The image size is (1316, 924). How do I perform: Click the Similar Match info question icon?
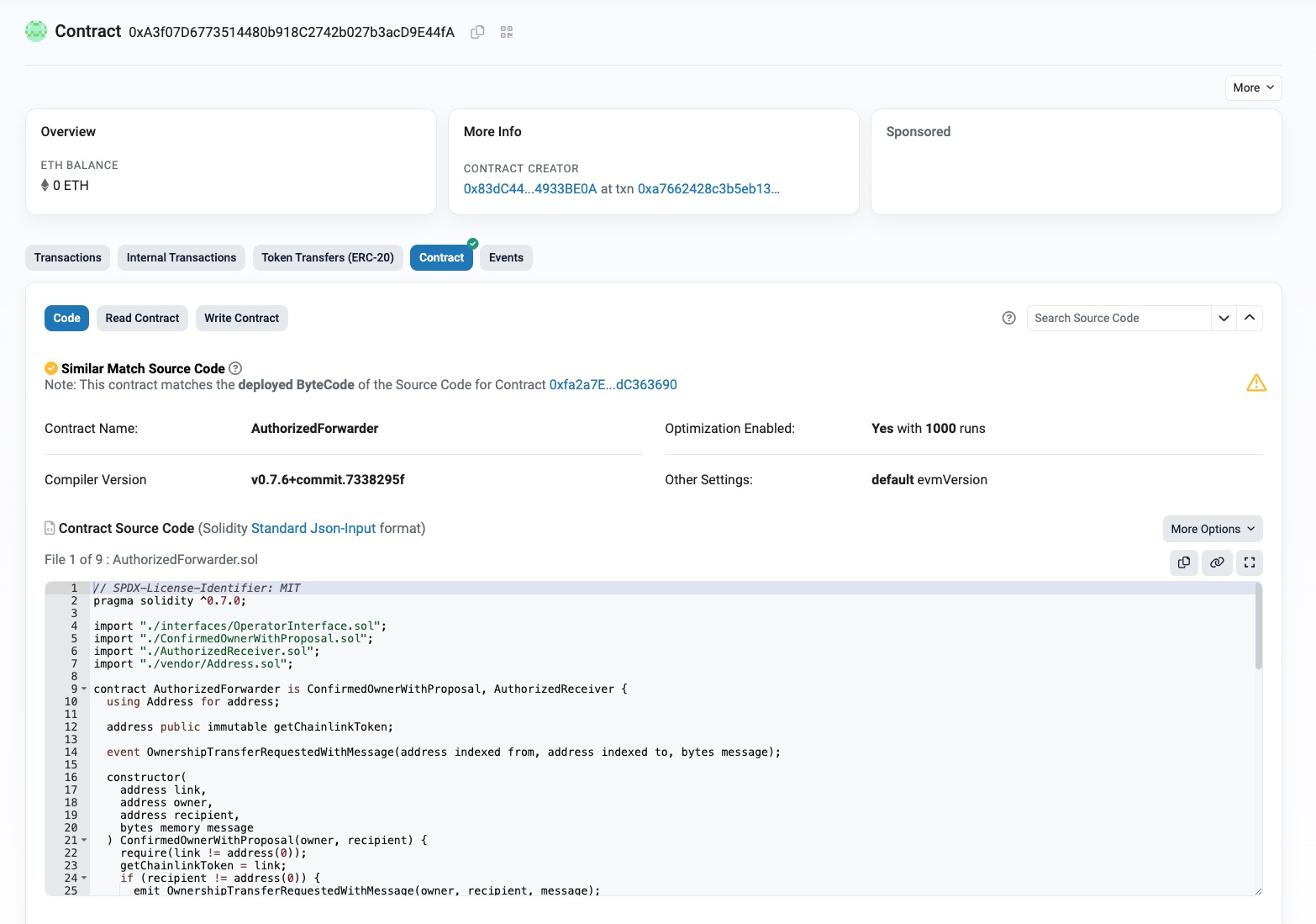[x=235, y=368]
